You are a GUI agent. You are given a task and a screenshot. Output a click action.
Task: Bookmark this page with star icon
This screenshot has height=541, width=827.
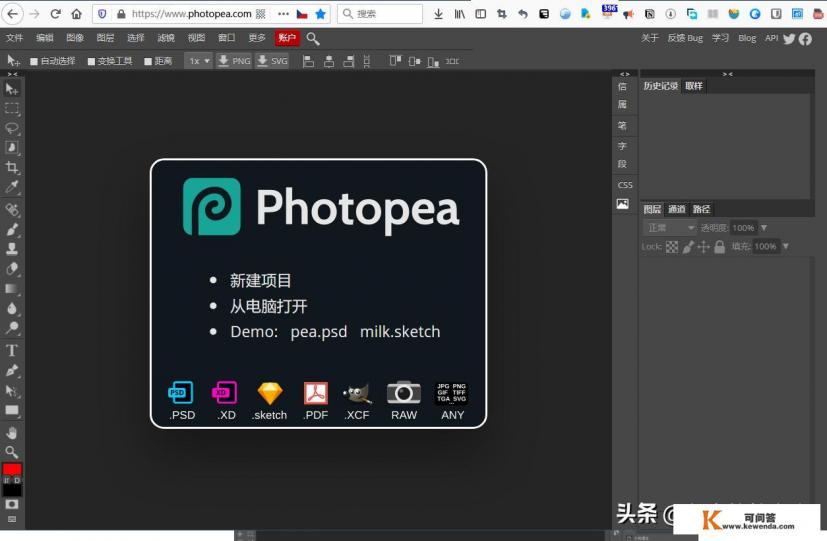pyautogui.click(x=320, y=14)
